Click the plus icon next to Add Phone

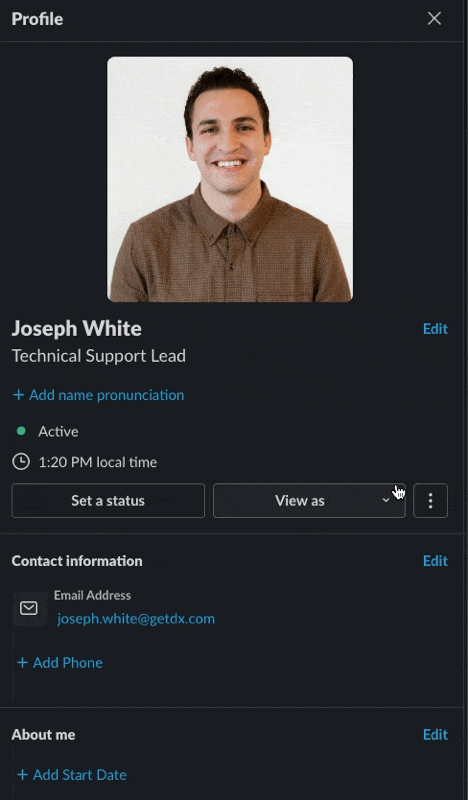click(22, 662)
